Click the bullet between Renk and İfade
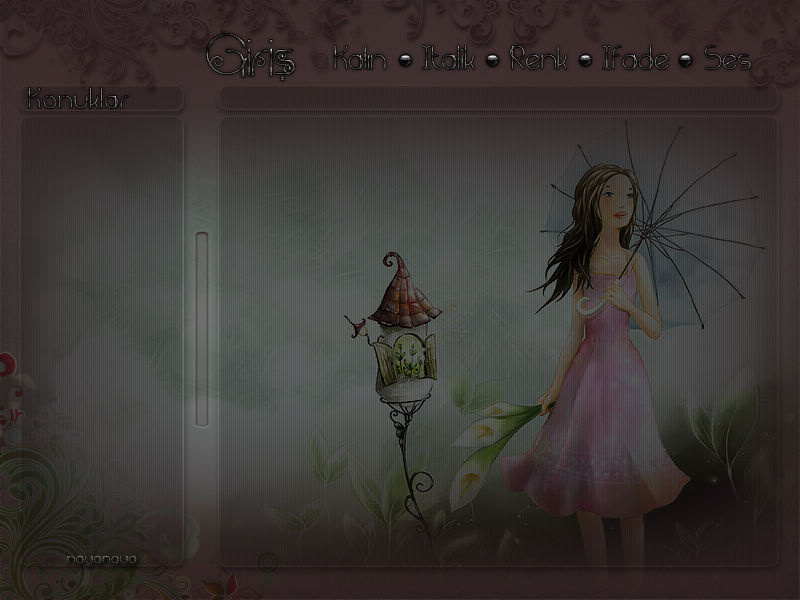800x600 pixels. pos(585,60)
